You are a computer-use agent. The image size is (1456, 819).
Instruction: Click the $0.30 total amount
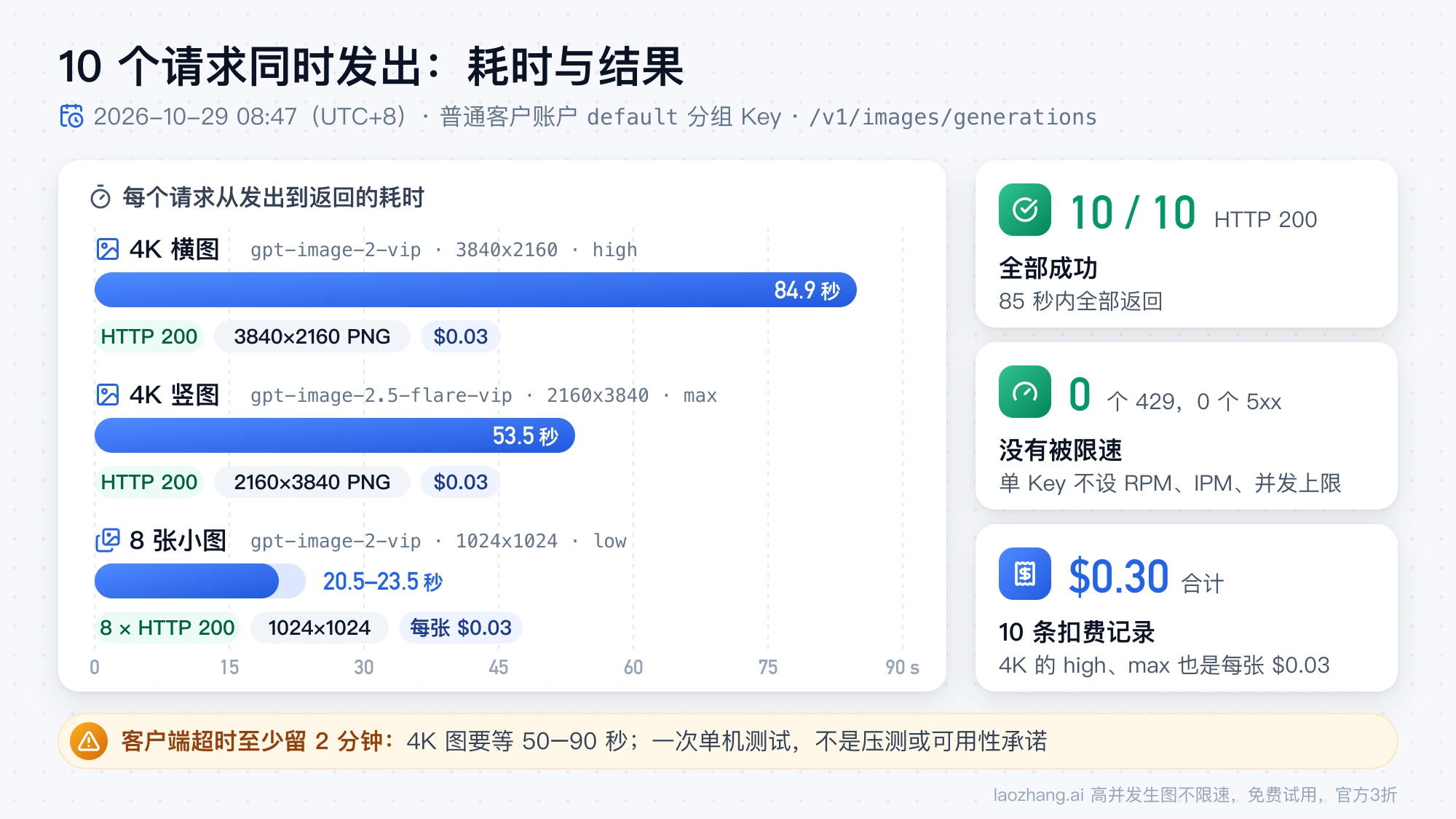pyautogui.click(x=1119, y=577)
